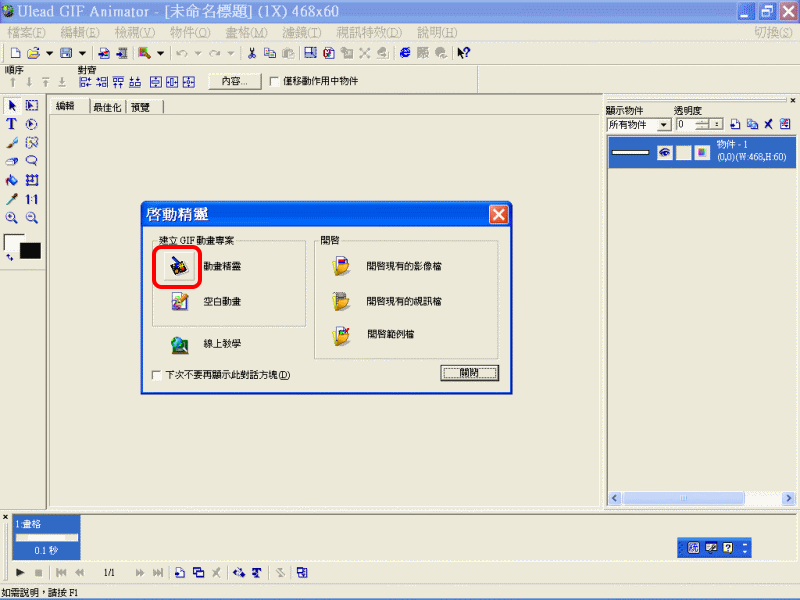This screenshot has width=800, height=600.
Task: Toggle eye visibility for 物件 - 1
Action: click(664, 153)
